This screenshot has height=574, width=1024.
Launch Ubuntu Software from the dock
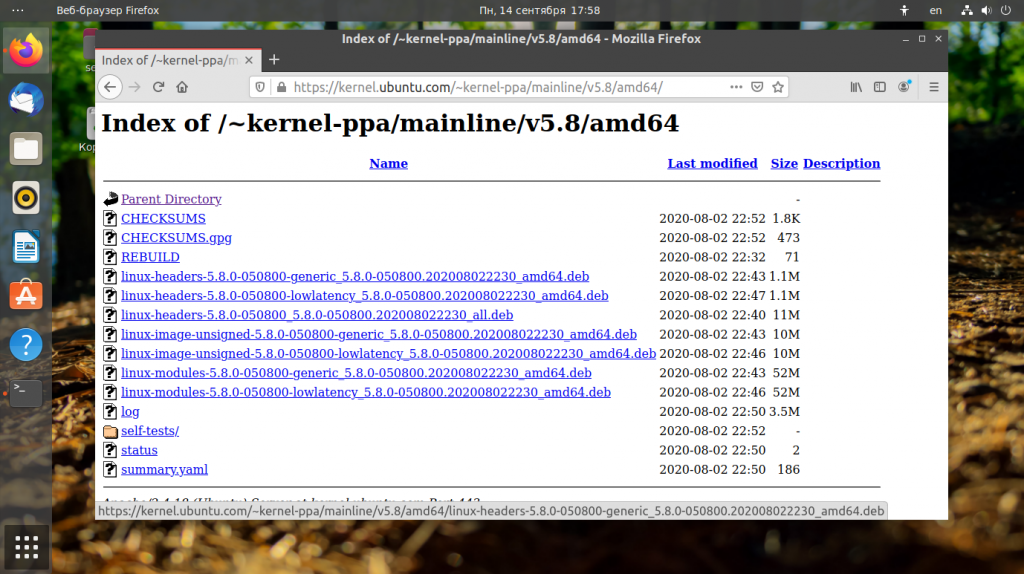26,296
